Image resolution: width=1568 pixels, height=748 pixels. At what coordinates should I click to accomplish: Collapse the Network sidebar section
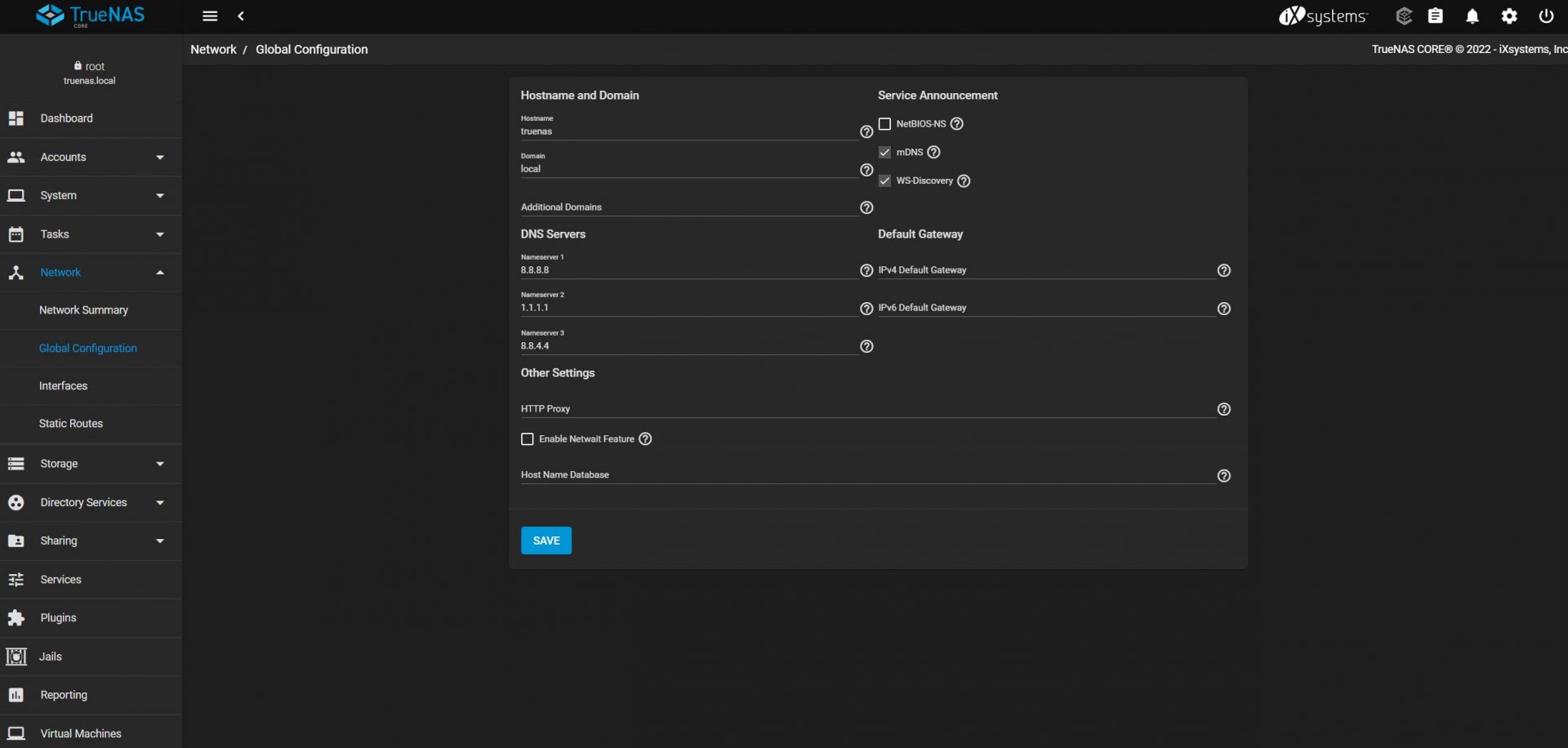pos(90,273)
